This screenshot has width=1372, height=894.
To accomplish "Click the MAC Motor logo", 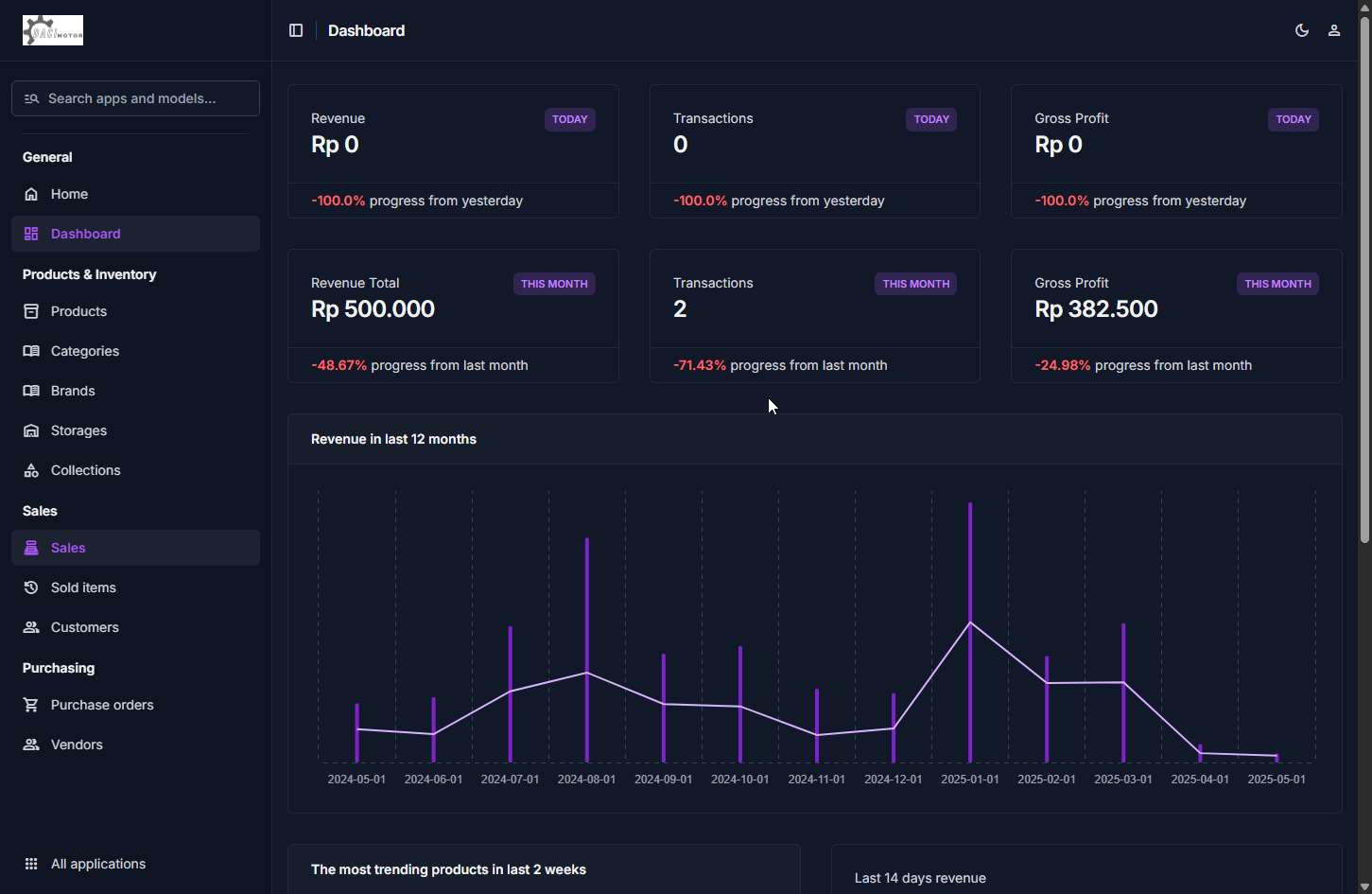I will click(53, 30).
